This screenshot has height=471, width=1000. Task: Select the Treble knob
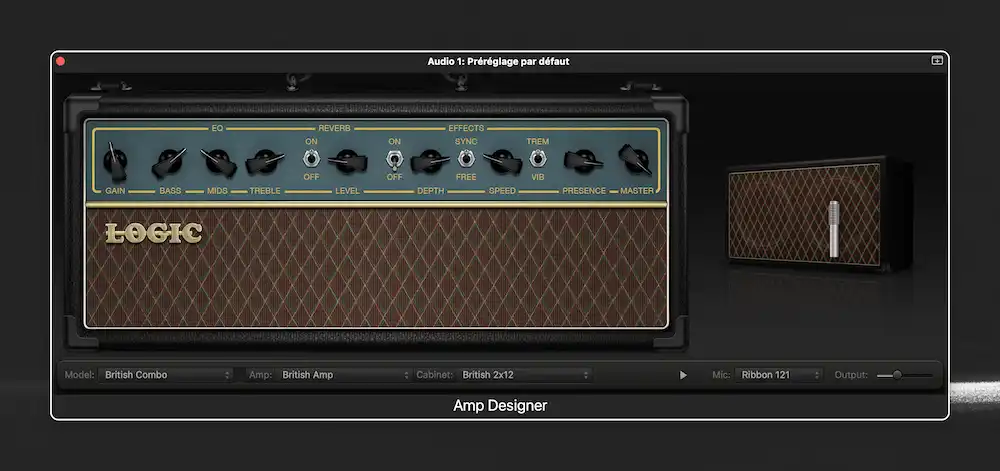[264, 161]
